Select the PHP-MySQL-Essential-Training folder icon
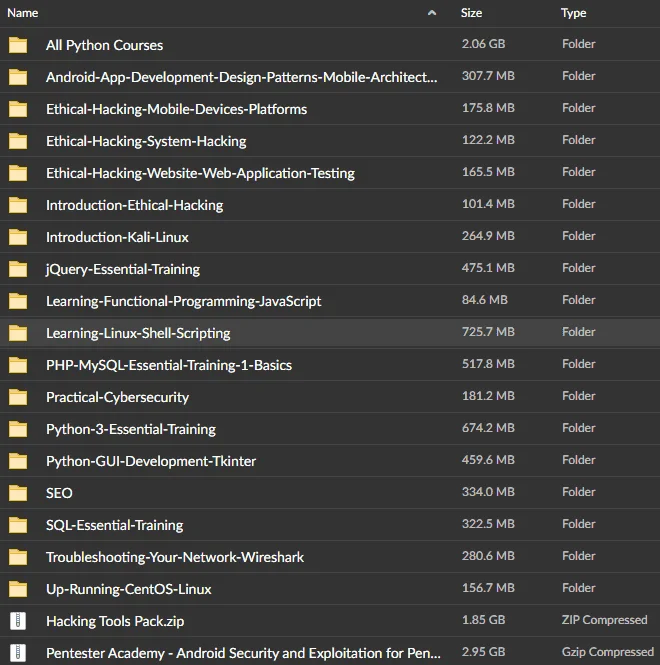660x665 pixels. coord(18,365)
